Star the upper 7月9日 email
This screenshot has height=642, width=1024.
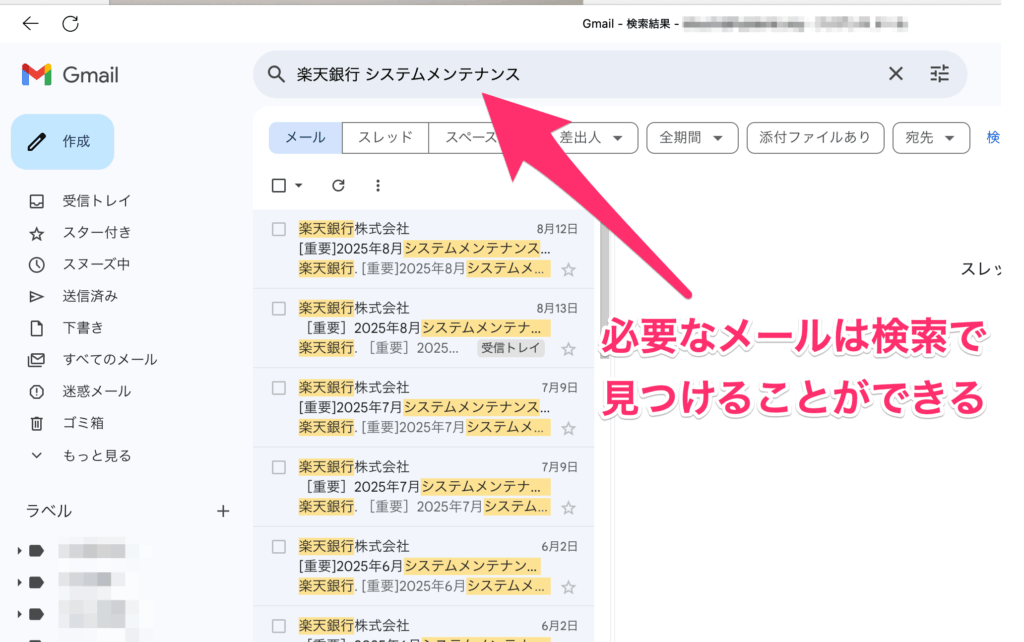tap(569, 428)
